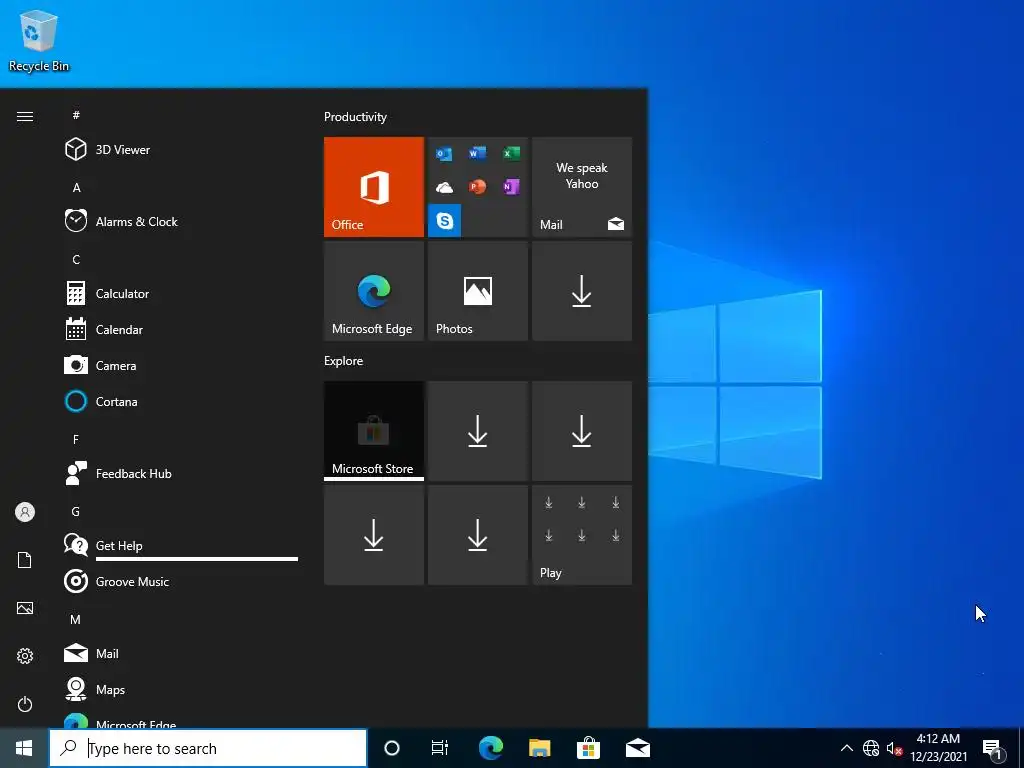
Task: Open the Microsoft Store tile
Action: [x=374, y=431]
